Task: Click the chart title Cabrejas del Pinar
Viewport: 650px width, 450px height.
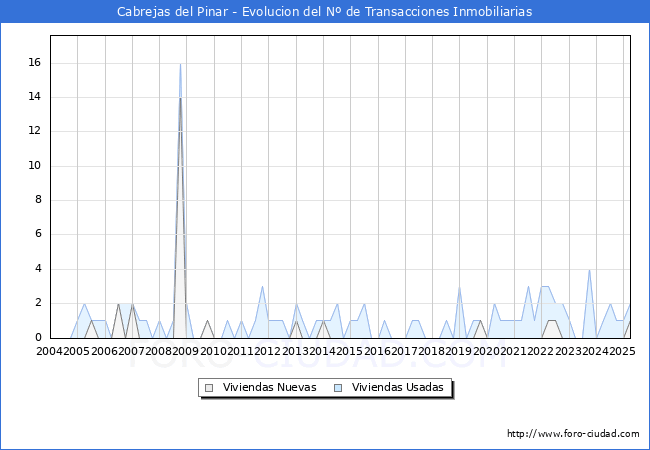Action: [325, 12]
